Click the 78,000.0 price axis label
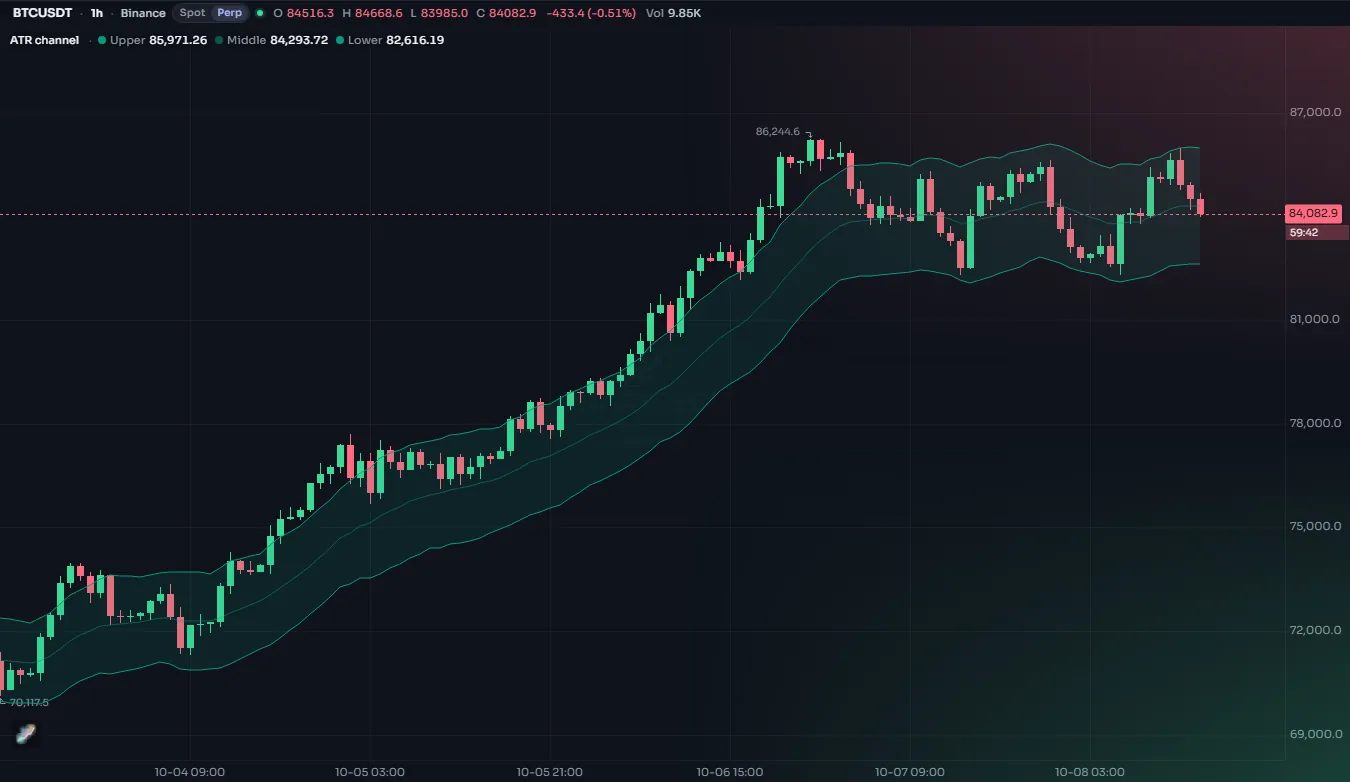The width and height of the screenshot is (1350, 782). (x=1317, y=423)
